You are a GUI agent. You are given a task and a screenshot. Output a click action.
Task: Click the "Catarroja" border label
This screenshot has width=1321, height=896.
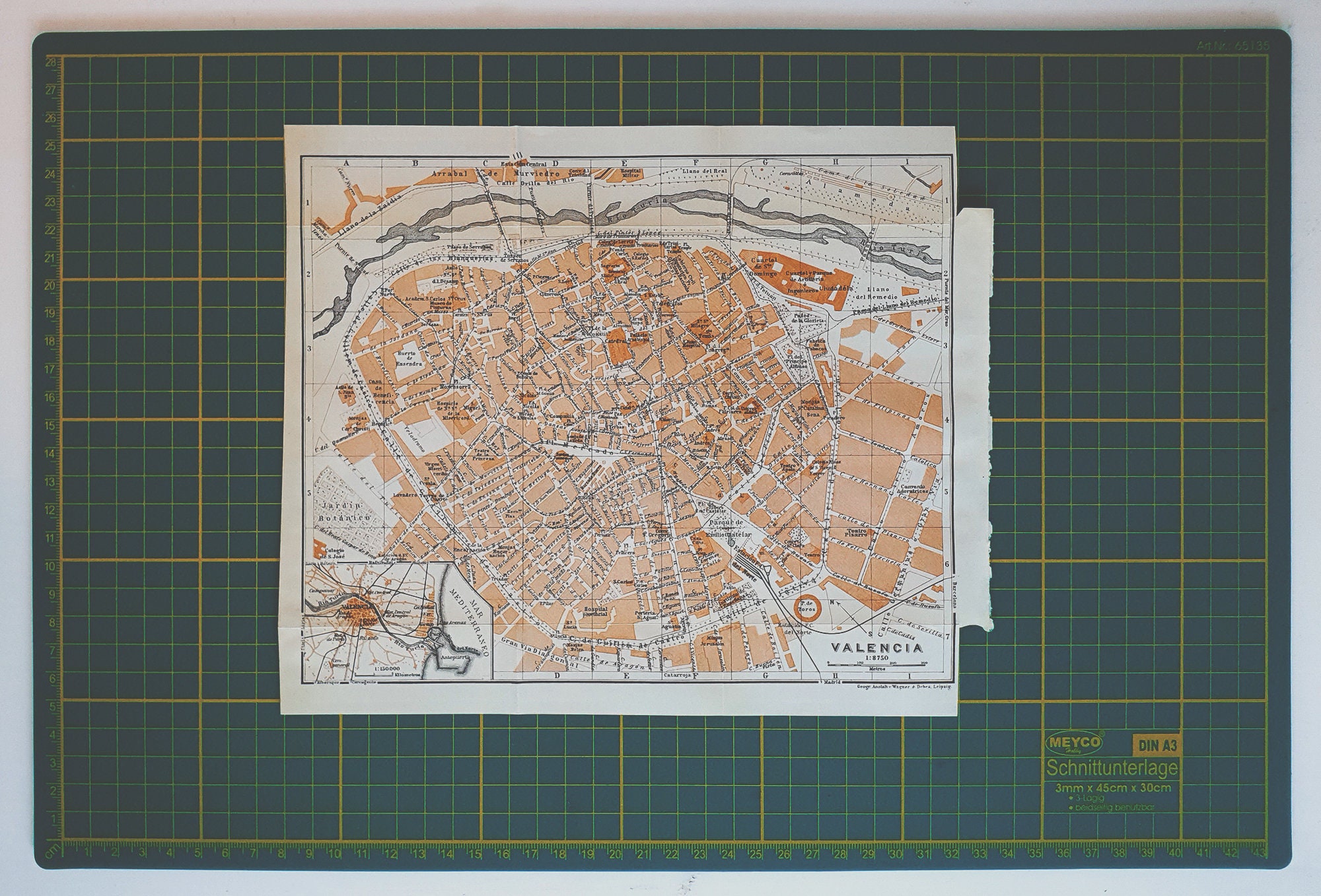pos(678,675)
